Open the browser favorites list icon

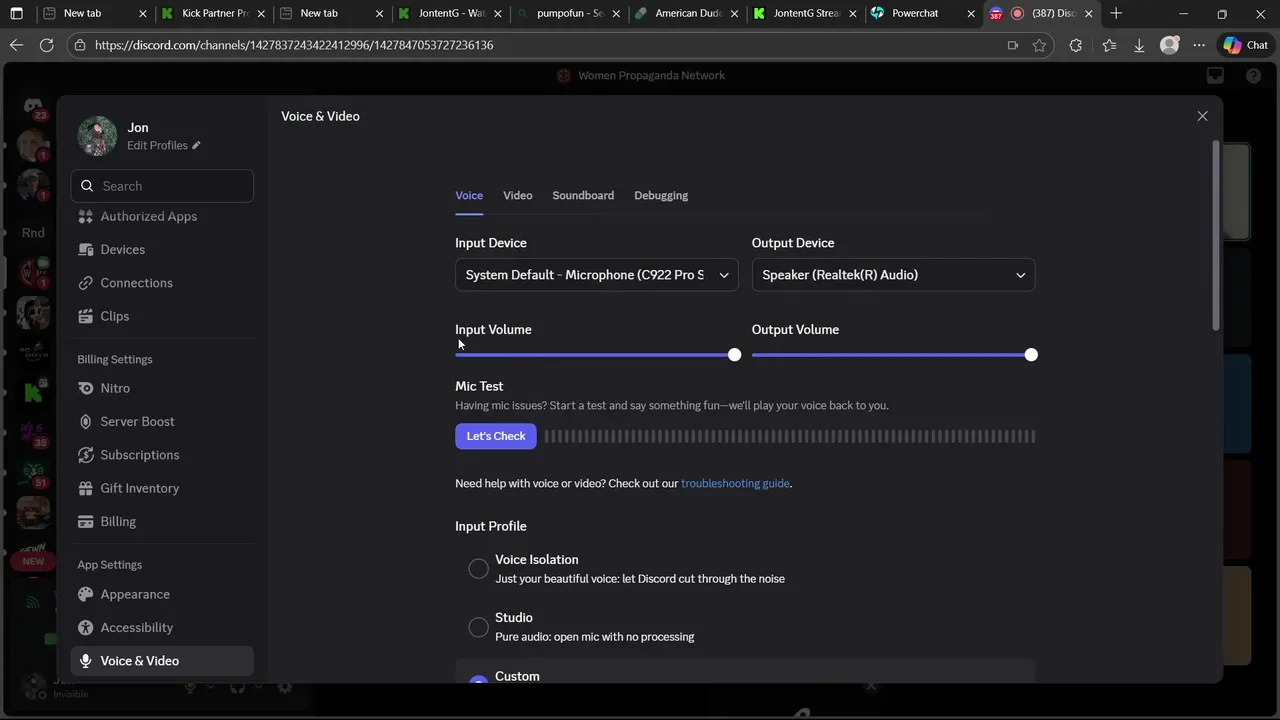tap(1108, 45)
